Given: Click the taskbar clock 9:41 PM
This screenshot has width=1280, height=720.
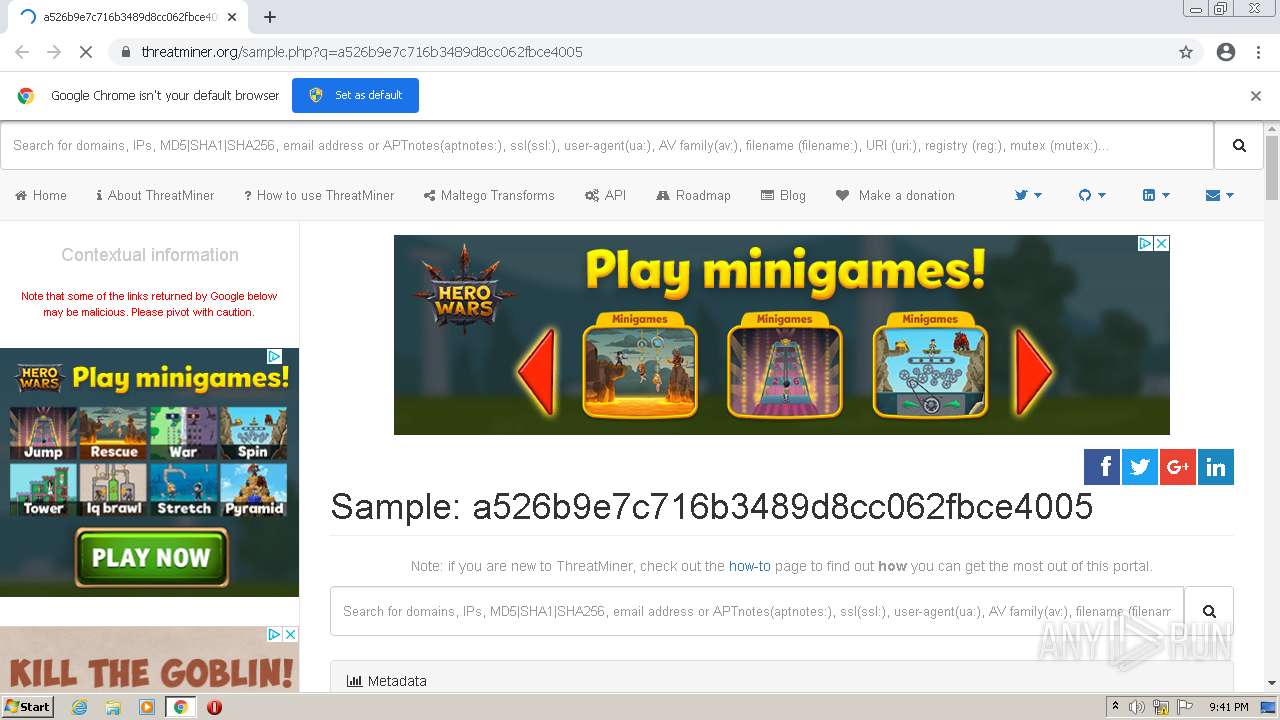Looking at the screenshot, I should pos(1228,707).
